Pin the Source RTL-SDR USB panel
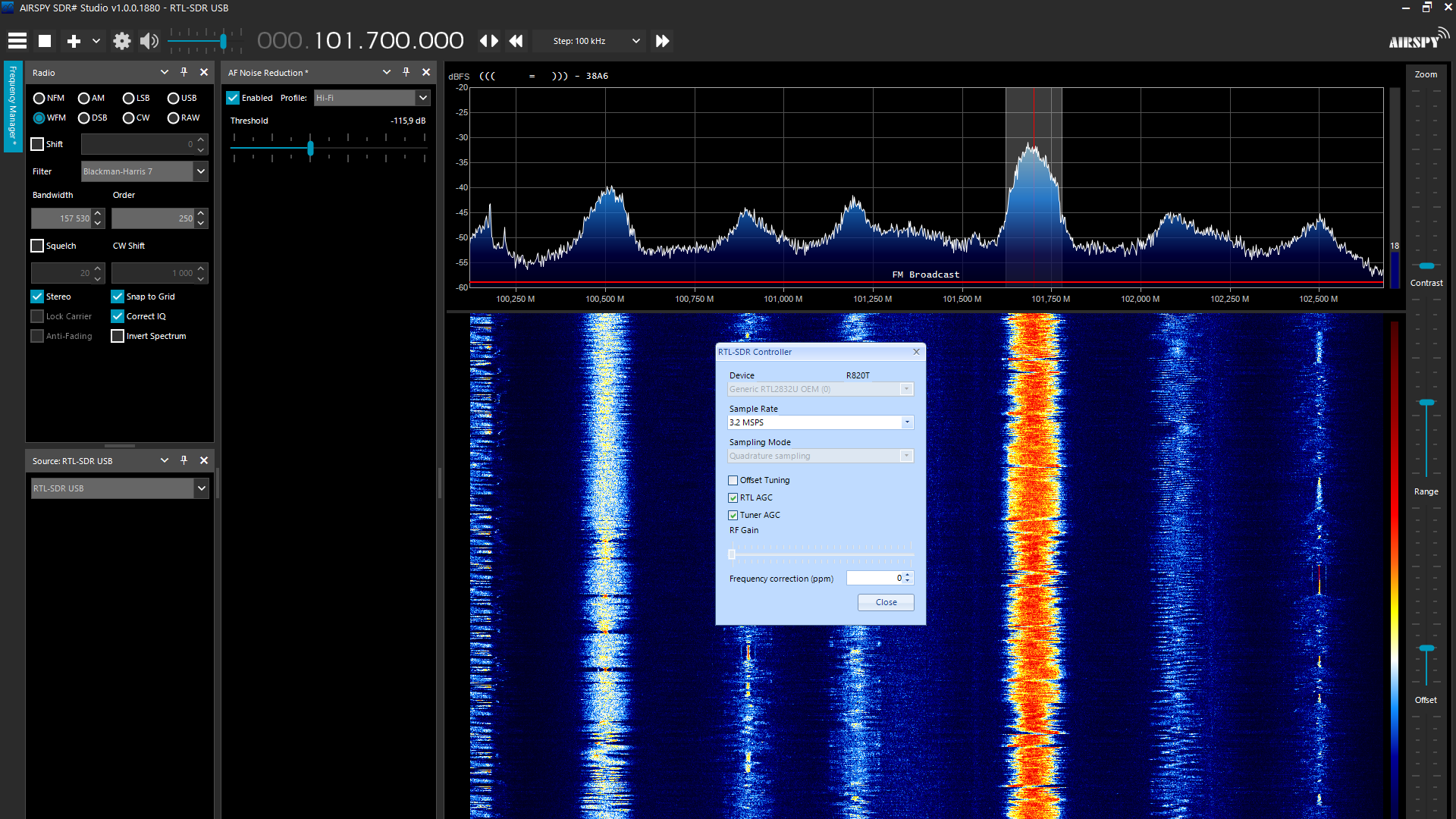The image size is (1456, 819). coord(184,460)
